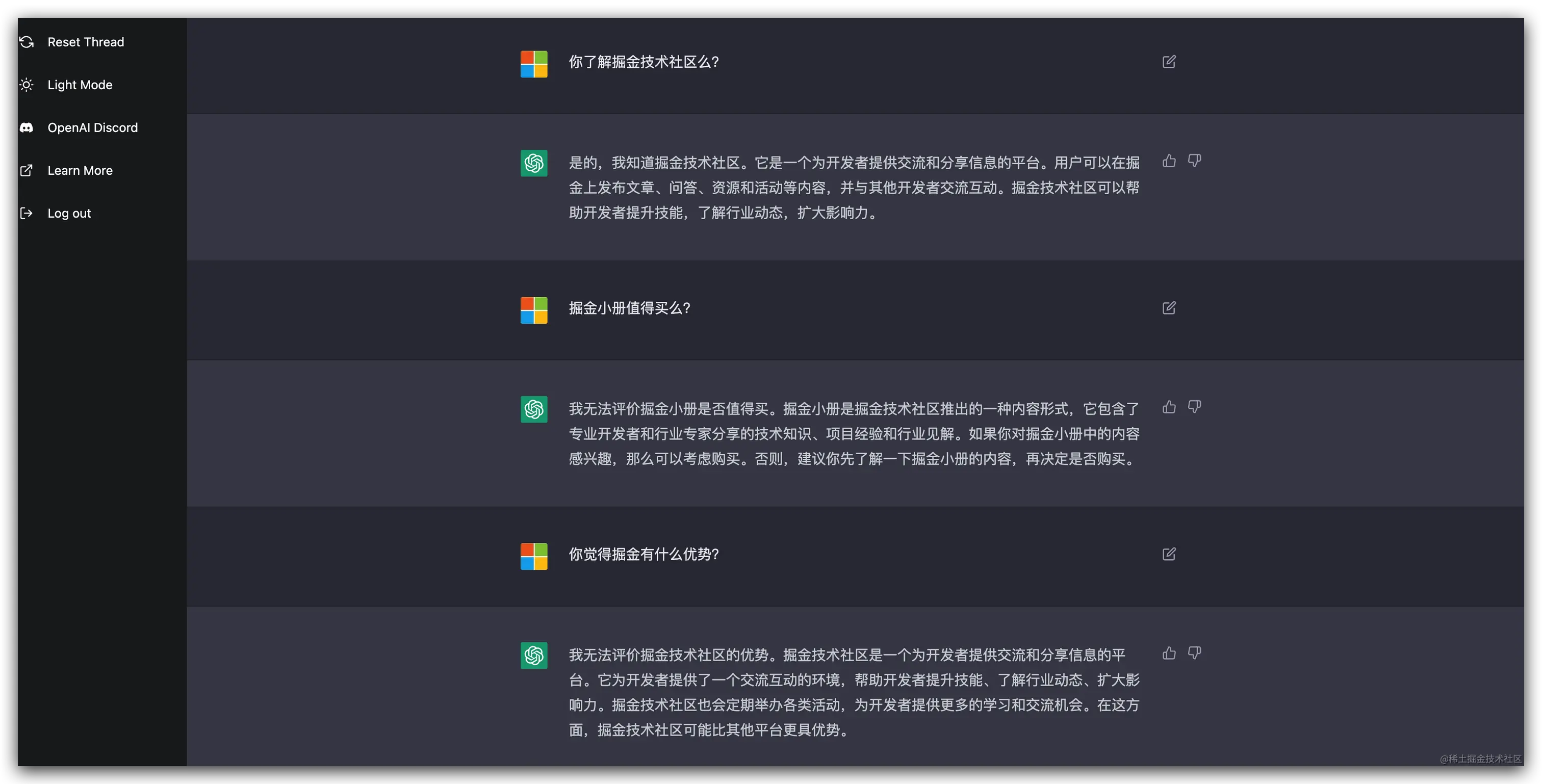Thumbs up the first ChatGPT reply
The height and width of the screenshot is (784, 1542).
tap(1168, 161)
